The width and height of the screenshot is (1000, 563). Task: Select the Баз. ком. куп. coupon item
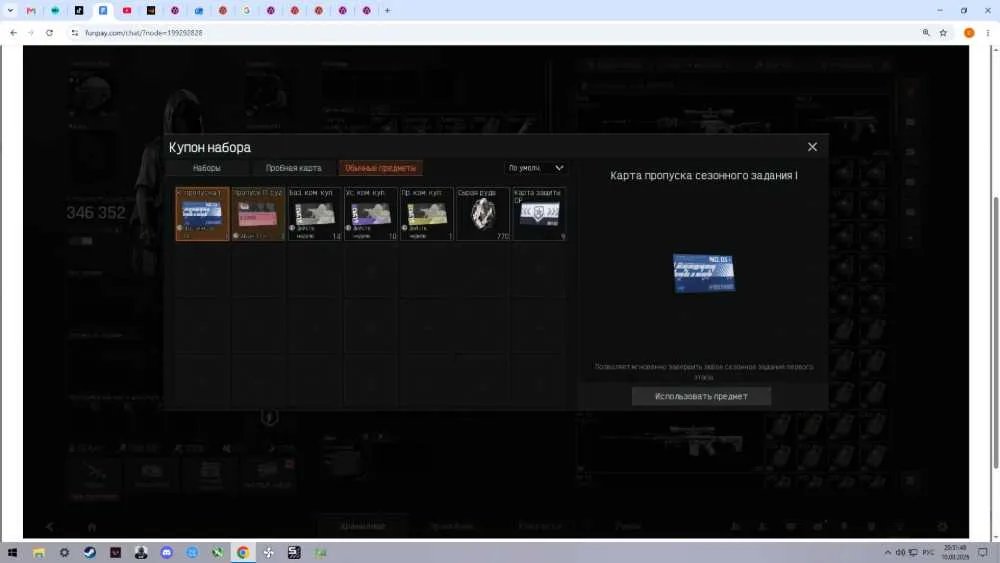pyautogui.click(x=314, y=214)
